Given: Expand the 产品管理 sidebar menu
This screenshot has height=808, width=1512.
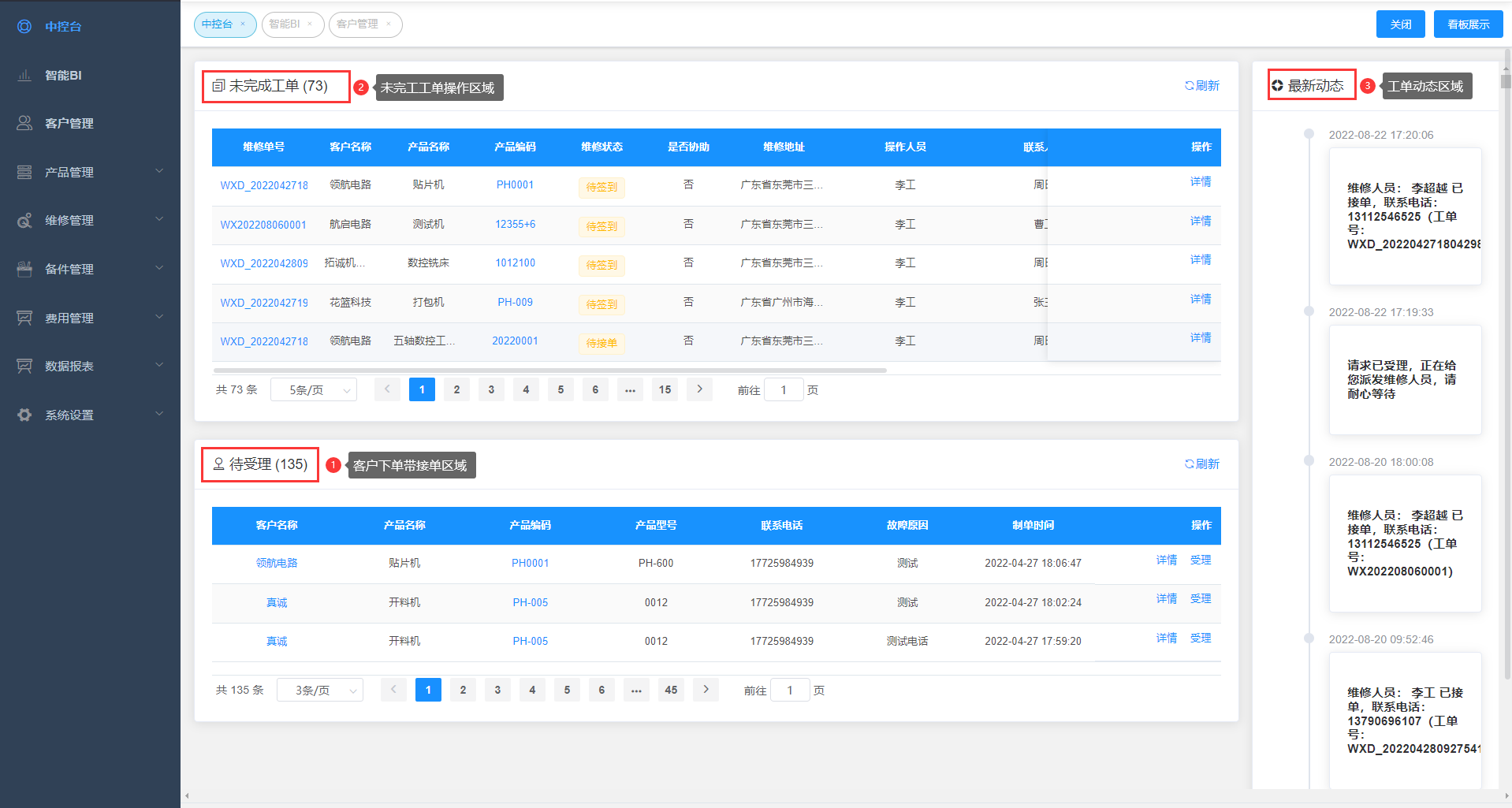Looking at the screenshot, I should [x=159, y=172].
